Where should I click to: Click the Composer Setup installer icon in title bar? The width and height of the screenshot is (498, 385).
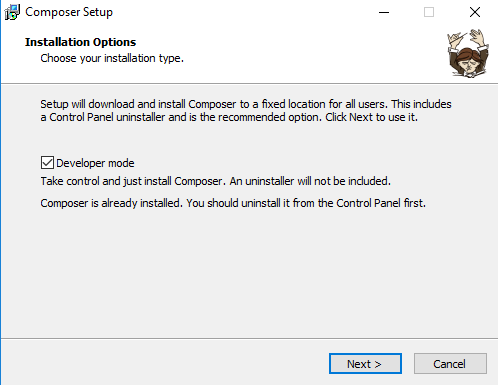click(x=12, y=12)
